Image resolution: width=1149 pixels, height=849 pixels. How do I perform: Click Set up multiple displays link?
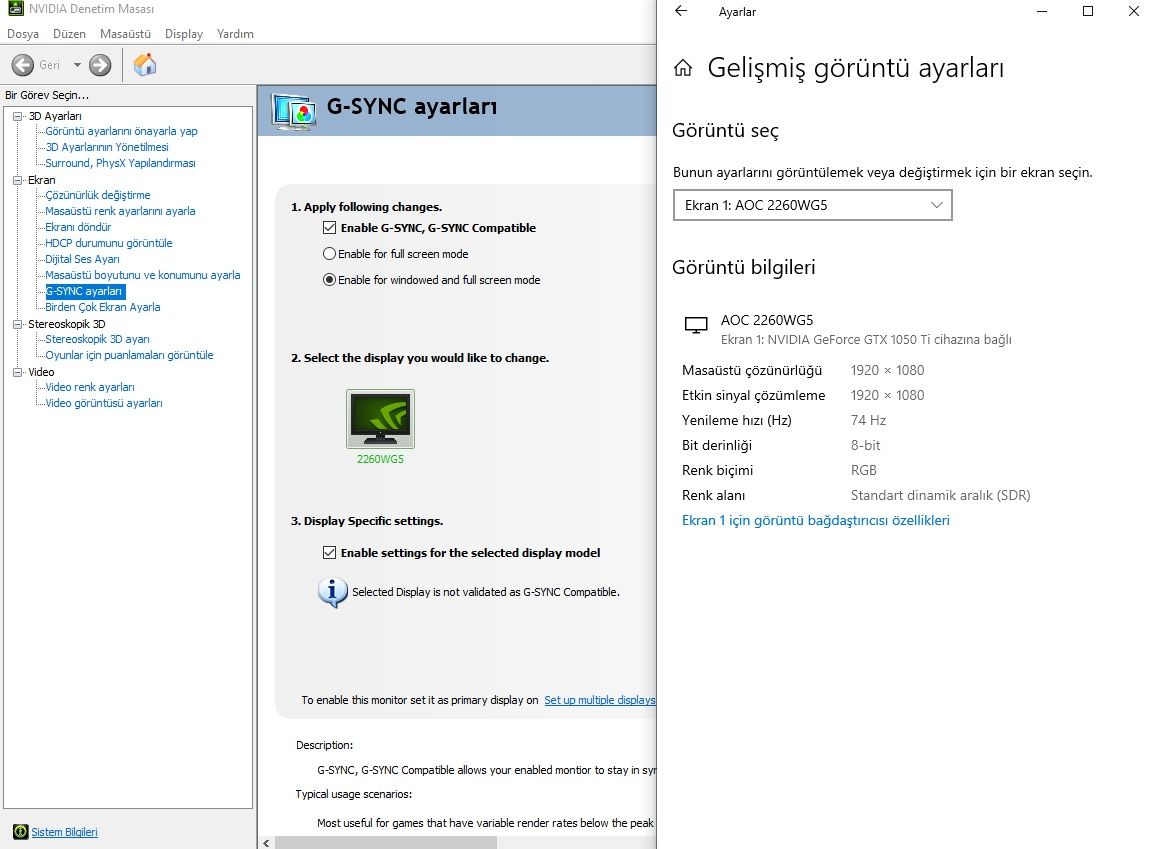click(x=600, y=700)
